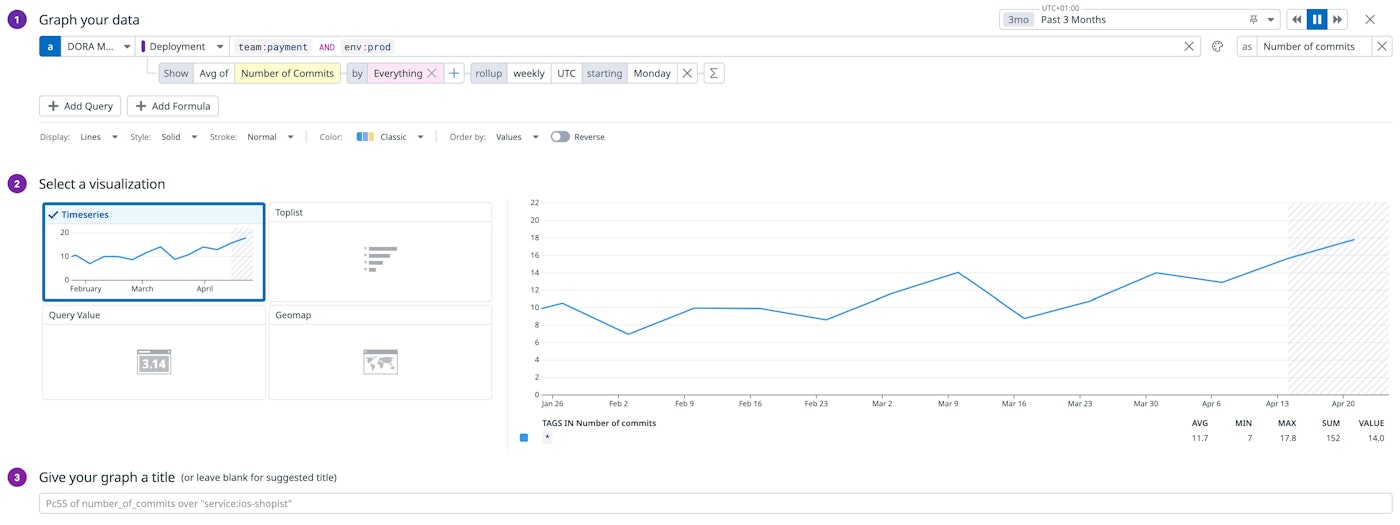Open the Color Classic palette dropdown

[390, 137]
